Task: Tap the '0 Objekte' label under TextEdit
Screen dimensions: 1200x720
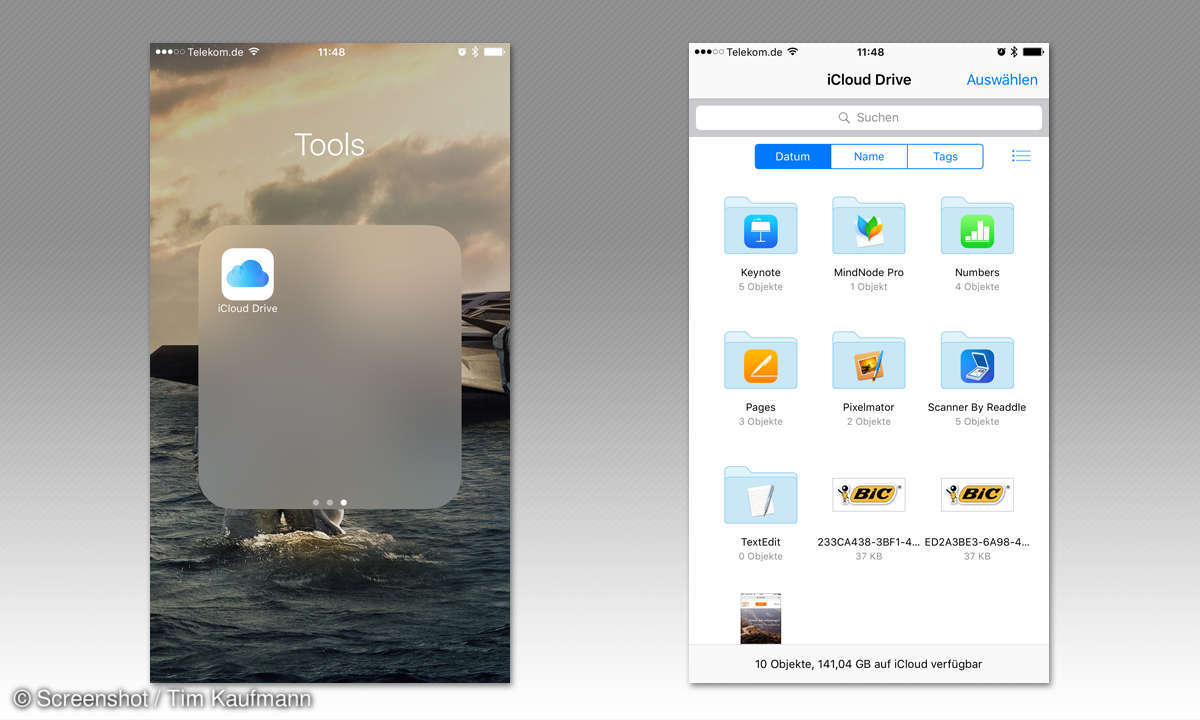Action: [x=760, y=557]
